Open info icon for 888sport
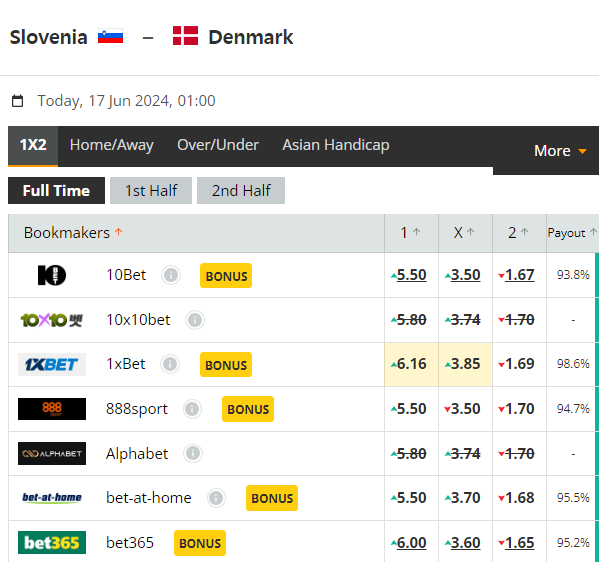Viewport: 599px width, 562px height. coord(192,409)
